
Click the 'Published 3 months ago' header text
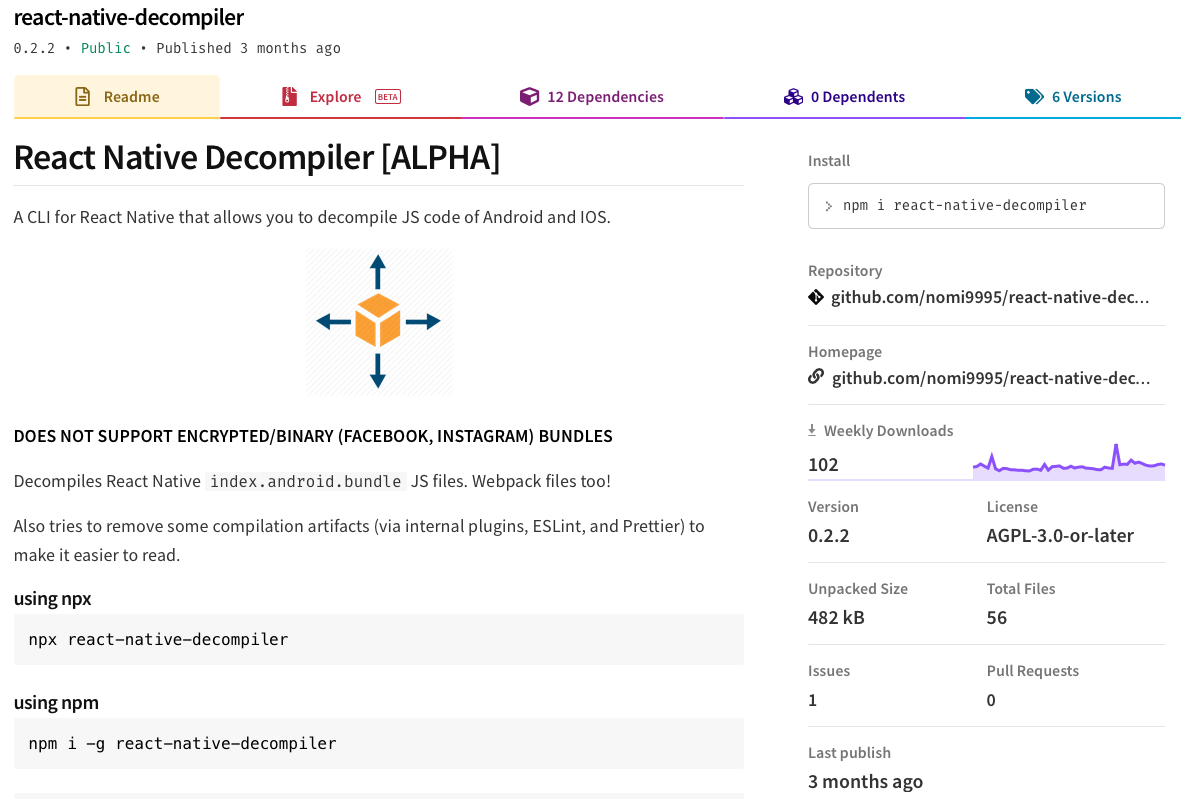tap(249, 48)
